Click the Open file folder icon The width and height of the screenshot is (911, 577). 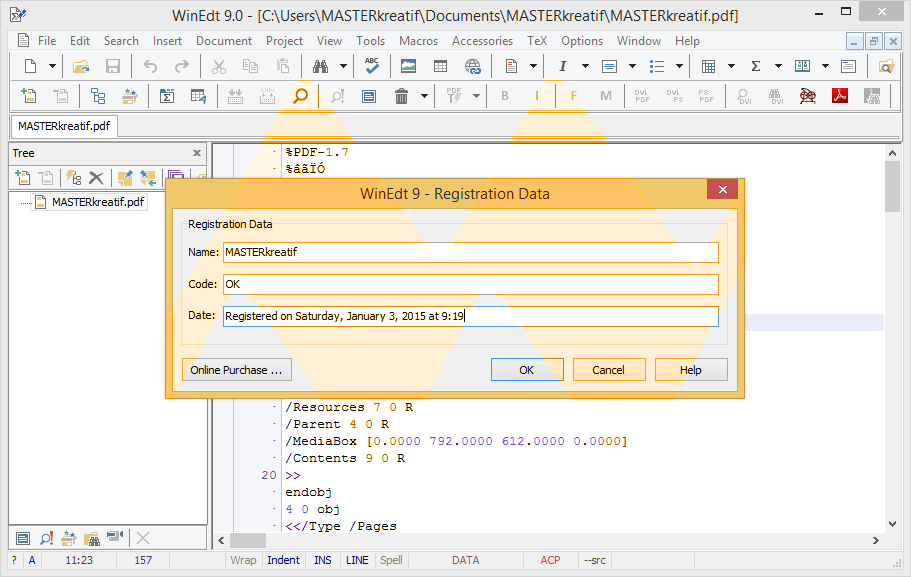tap(81, 66)
